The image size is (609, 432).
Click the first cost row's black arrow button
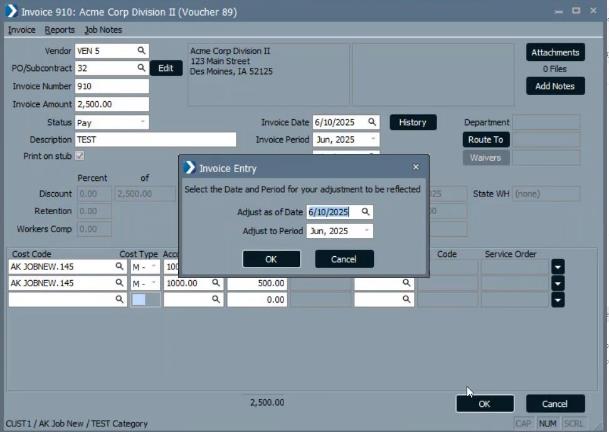(558, 267)
